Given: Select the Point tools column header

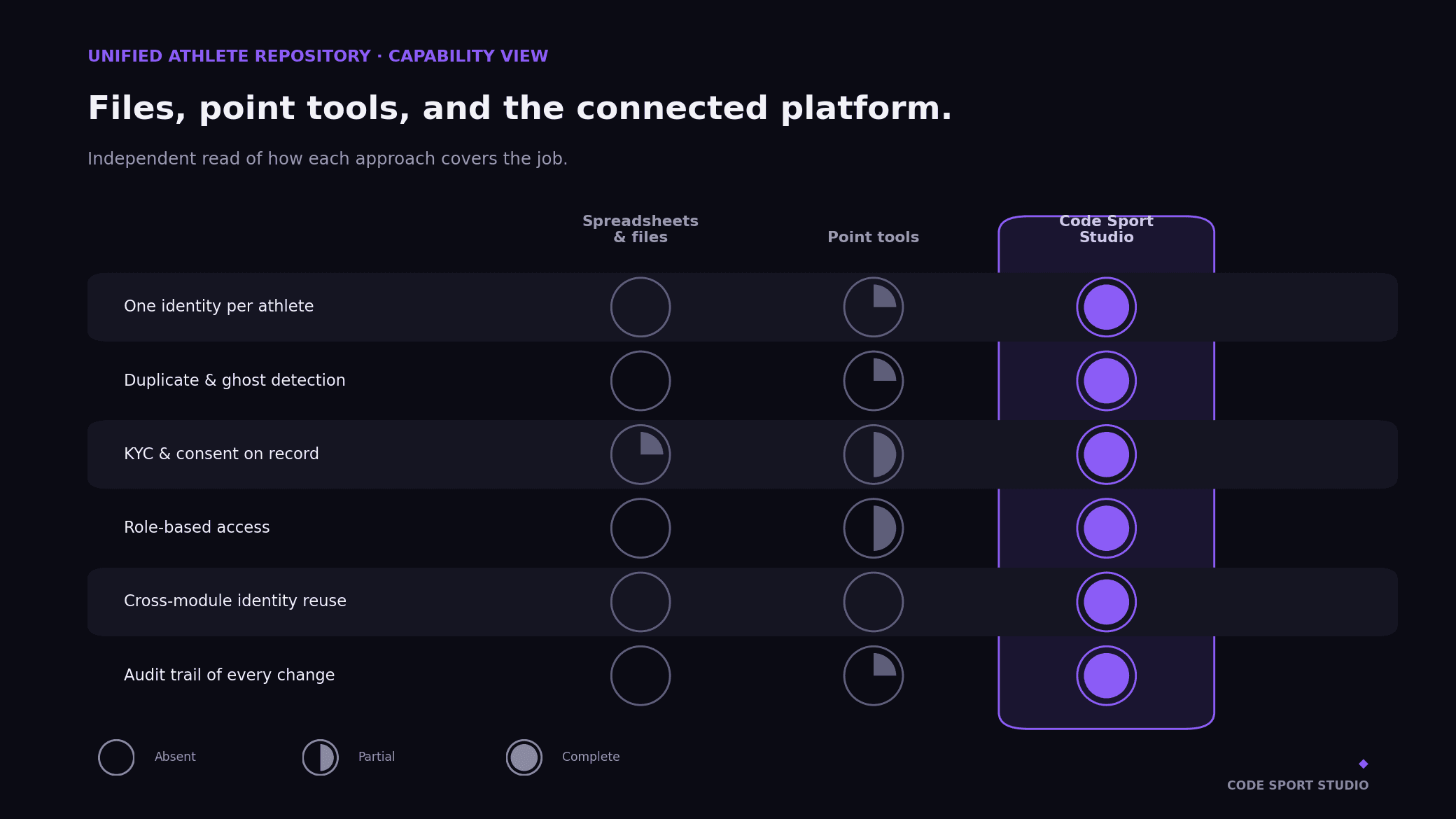Looking at the screenshot, I should (874, 237).
